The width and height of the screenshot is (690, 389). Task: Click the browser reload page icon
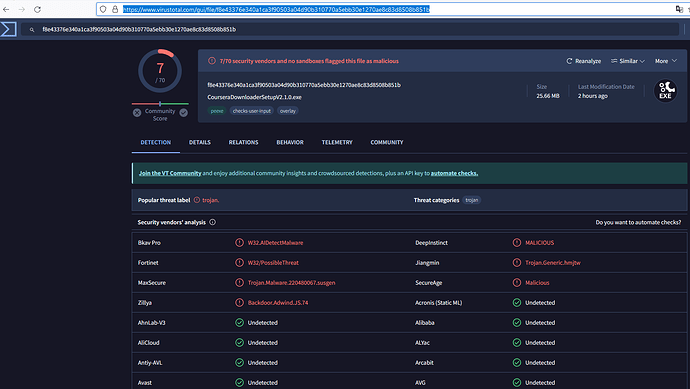coord(37,9)
